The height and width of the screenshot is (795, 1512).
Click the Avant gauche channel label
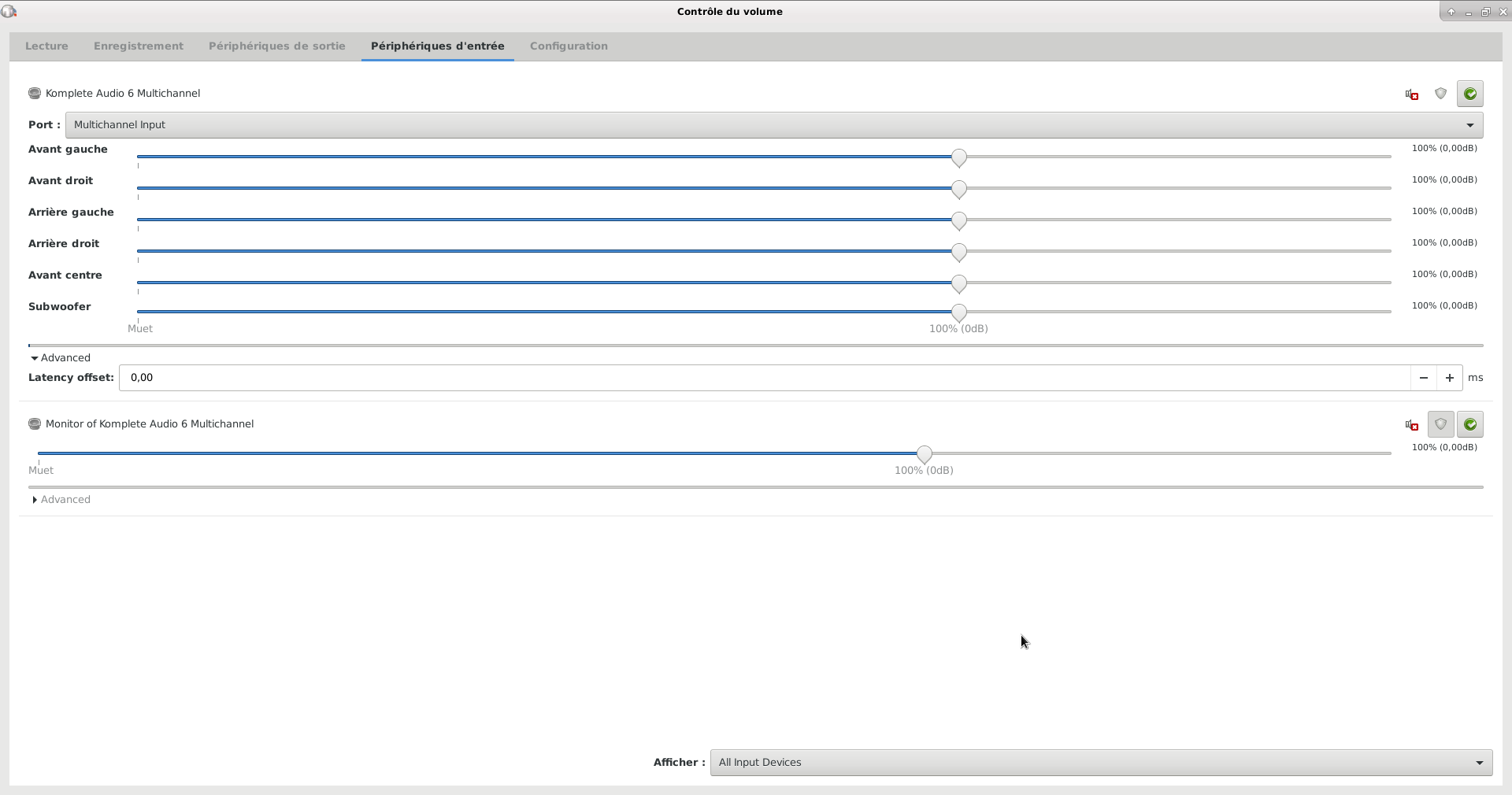tap(68, 150)
